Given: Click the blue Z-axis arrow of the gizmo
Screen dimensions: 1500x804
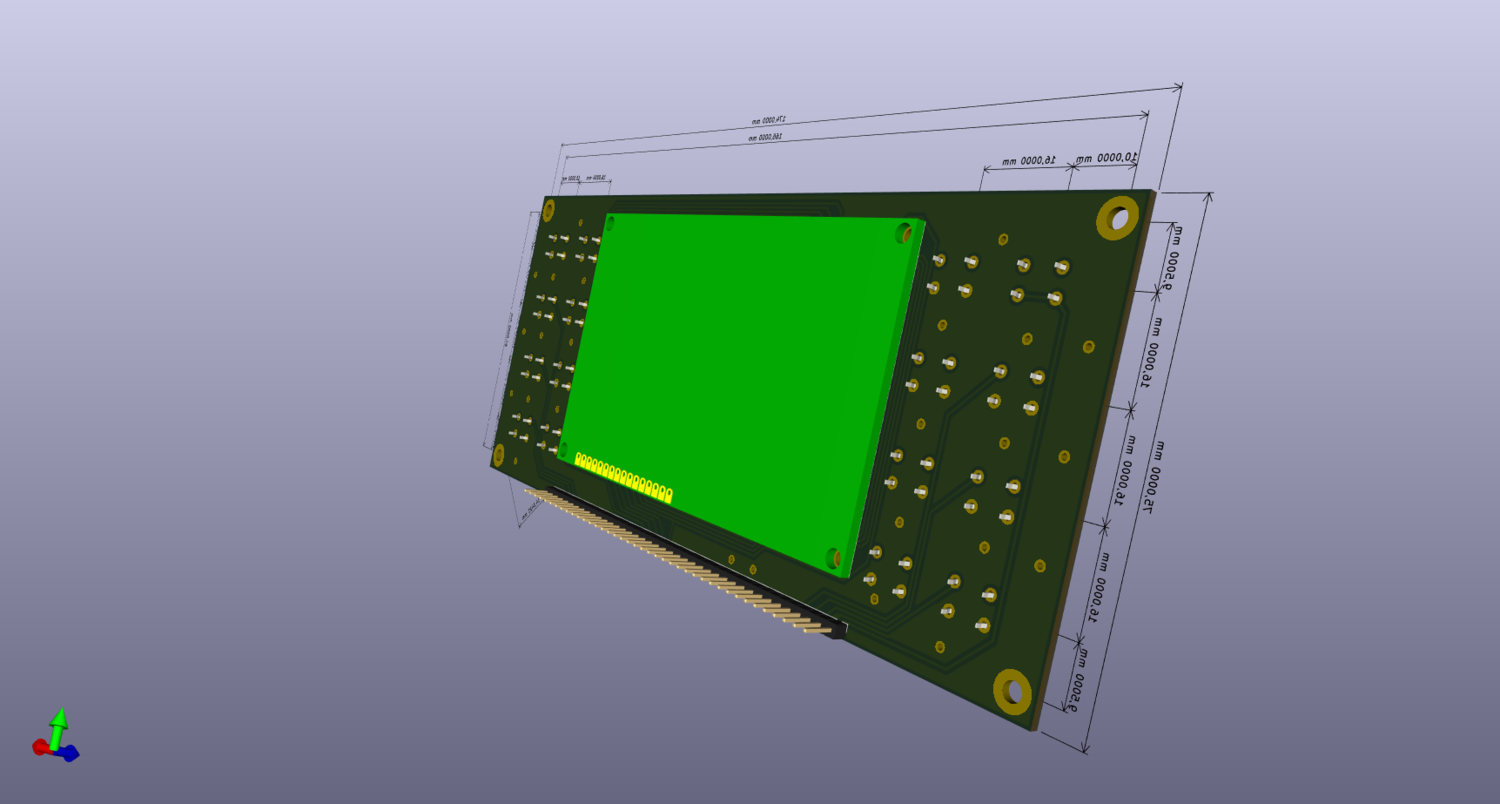Looking at the screenshot, I should tap(69, 754).
